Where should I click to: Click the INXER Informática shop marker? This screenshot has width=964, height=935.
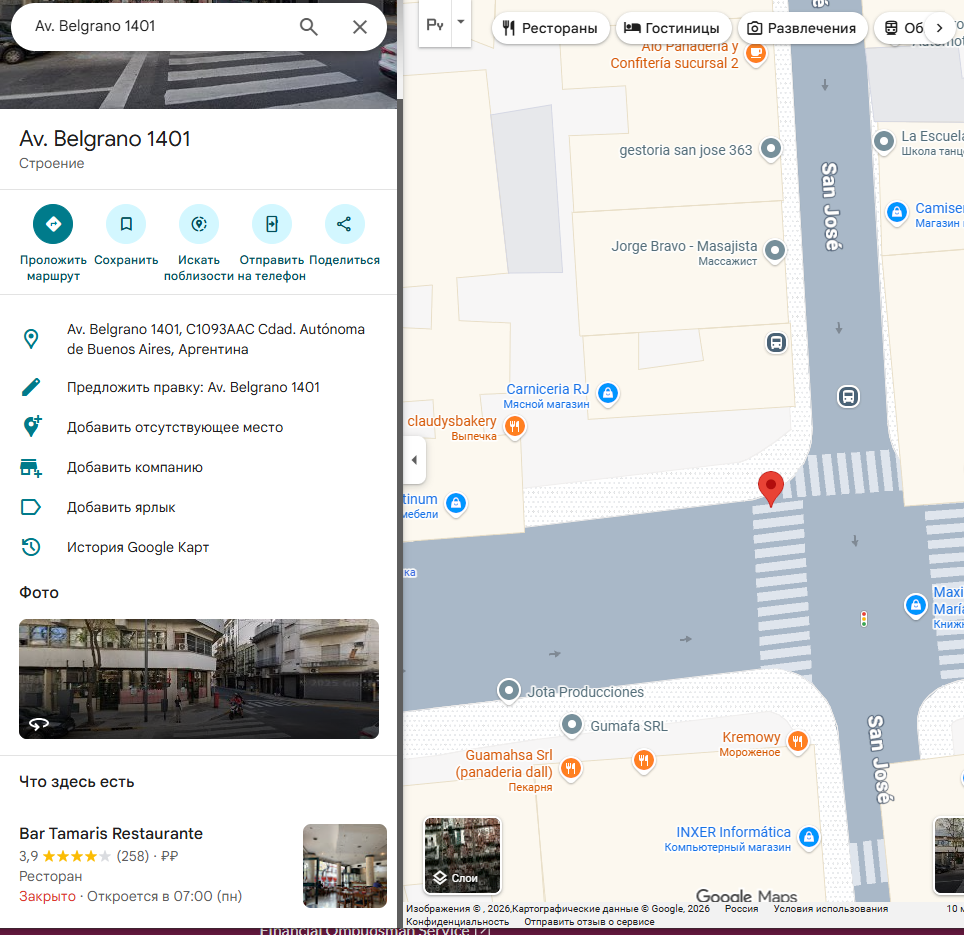point(809,837)
